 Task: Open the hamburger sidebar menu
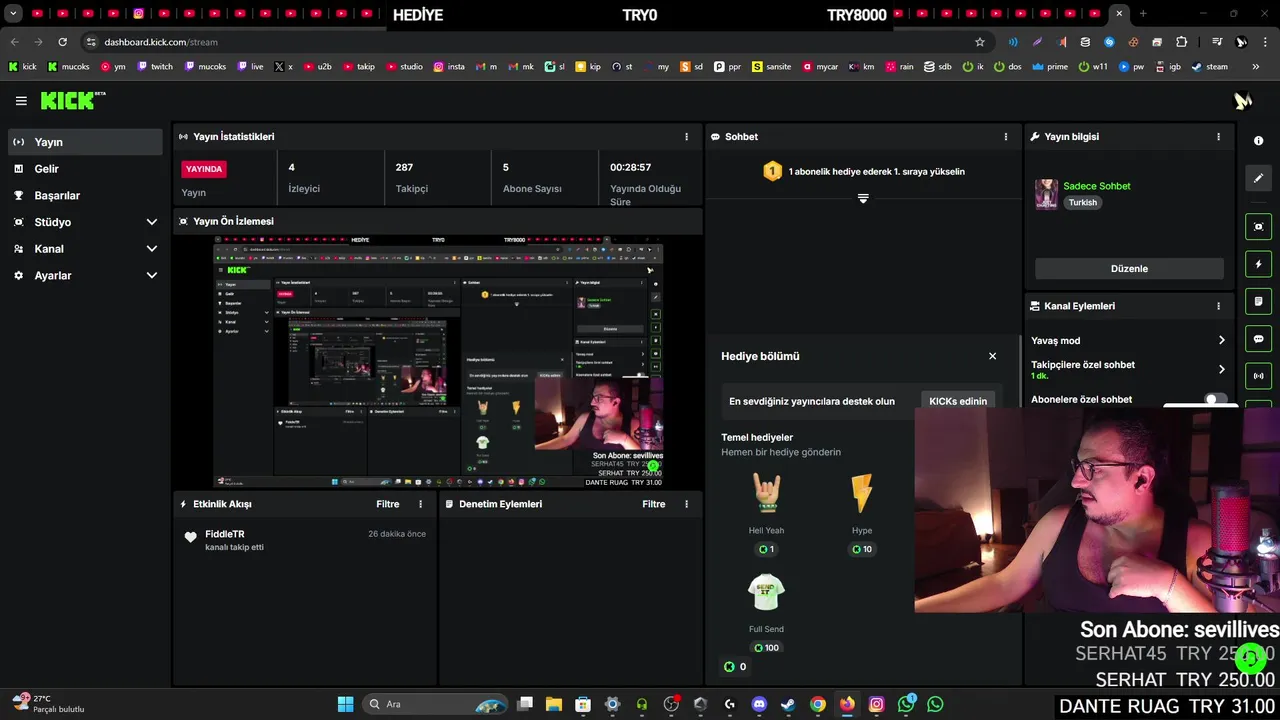[21, 101]
